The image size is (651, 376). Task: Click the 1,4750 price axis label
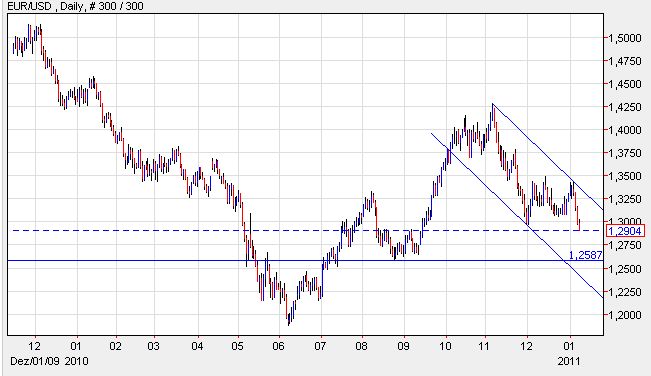pyautogui.click(x=625, y=61)
